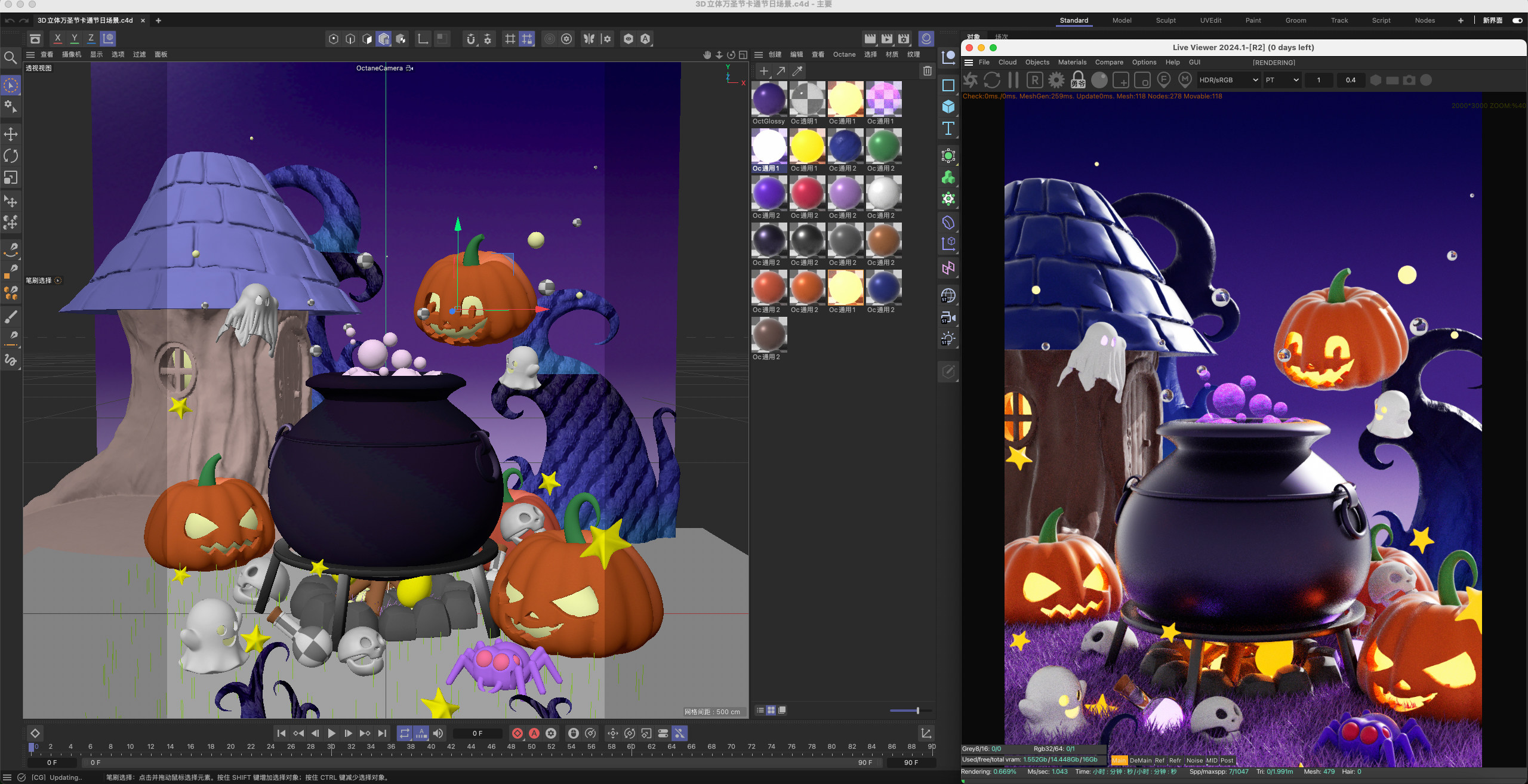
Task: Switch to the Sculpt layout tab
Action: click(1165, 20)
